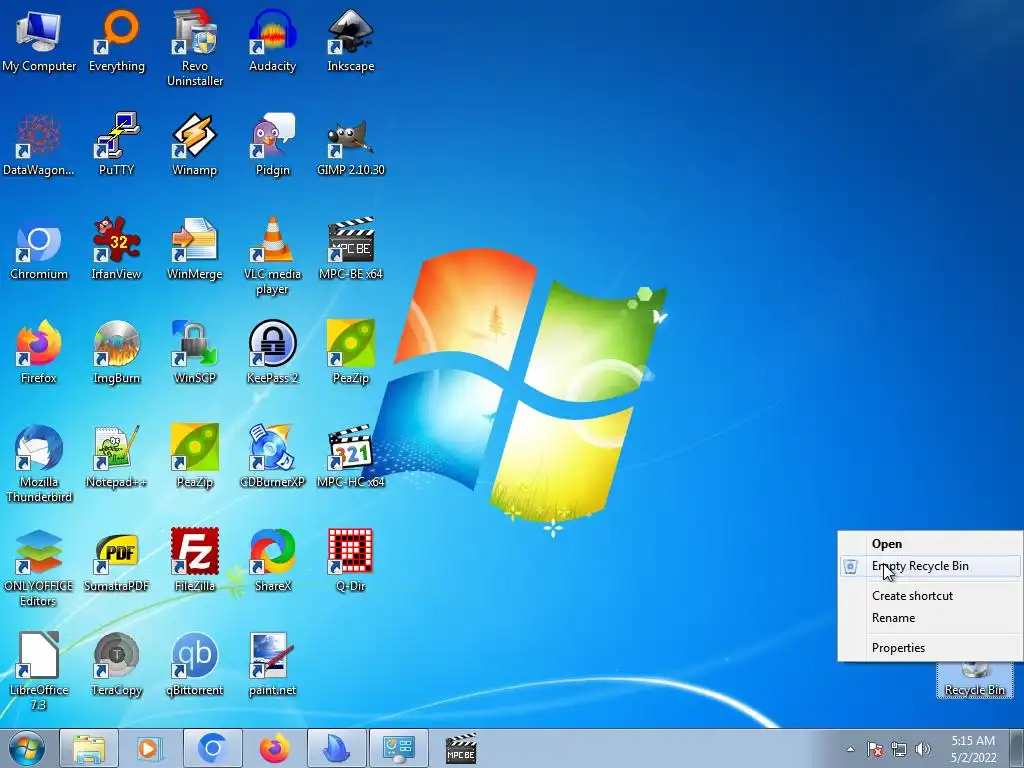Select the IrfanView icon
This screenshot has height=768, width=1024.
[x=117, y=248]
